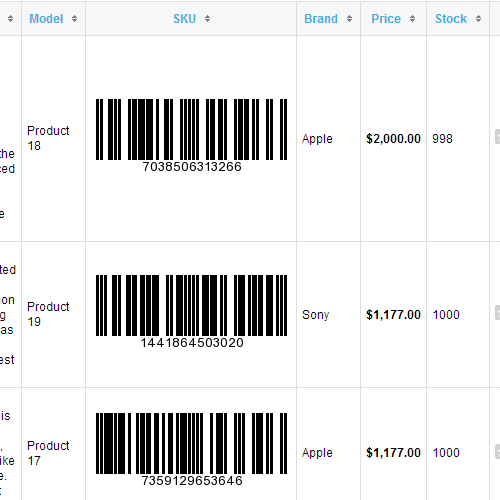Click the sort arrows beside Price
Viewport: 500px width, 500px height.
click(412, 19)
